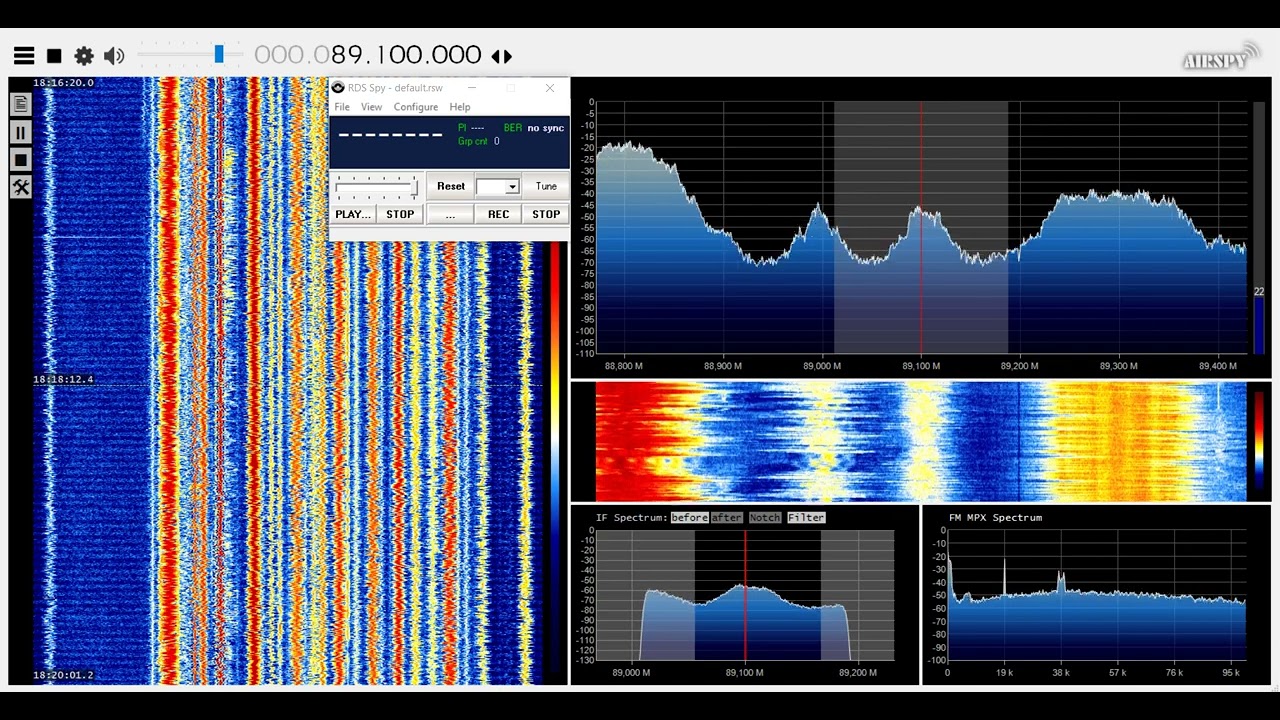Minimize the RDS Spy window
1280x720 pixels.
(x=472, y=88)
